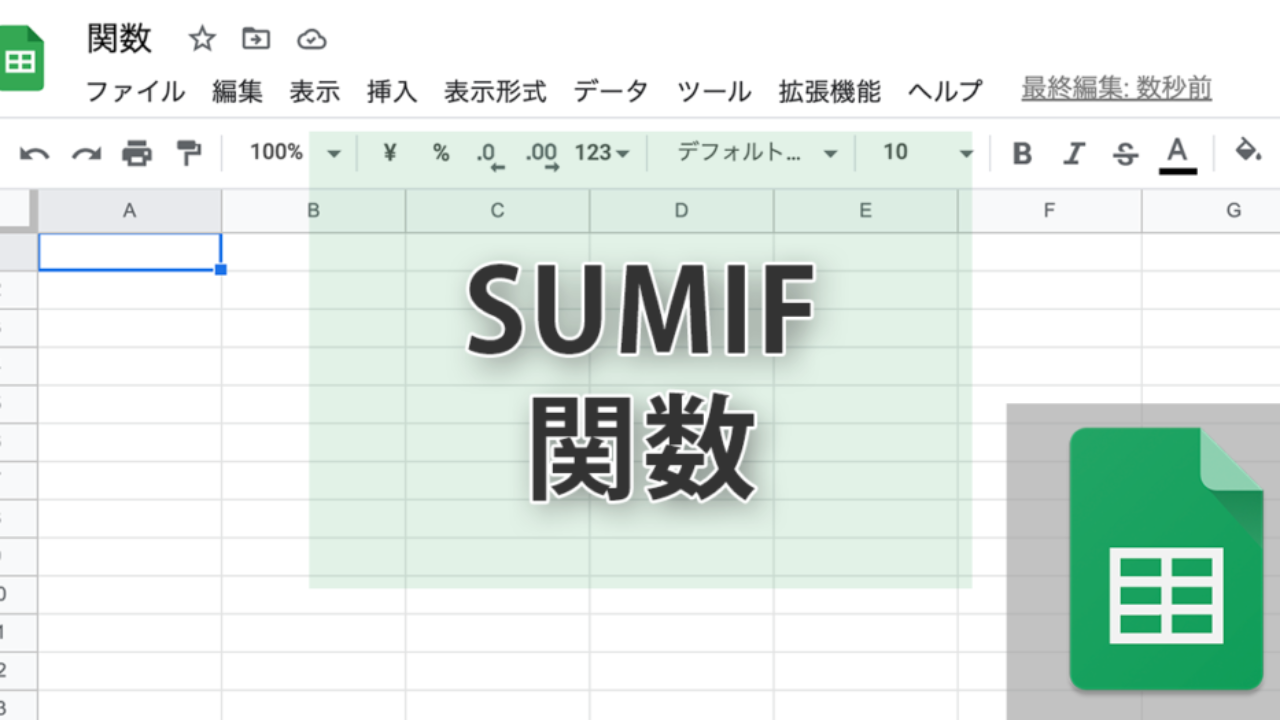
Task: Decrease decimal places
Action: [490, 154]
